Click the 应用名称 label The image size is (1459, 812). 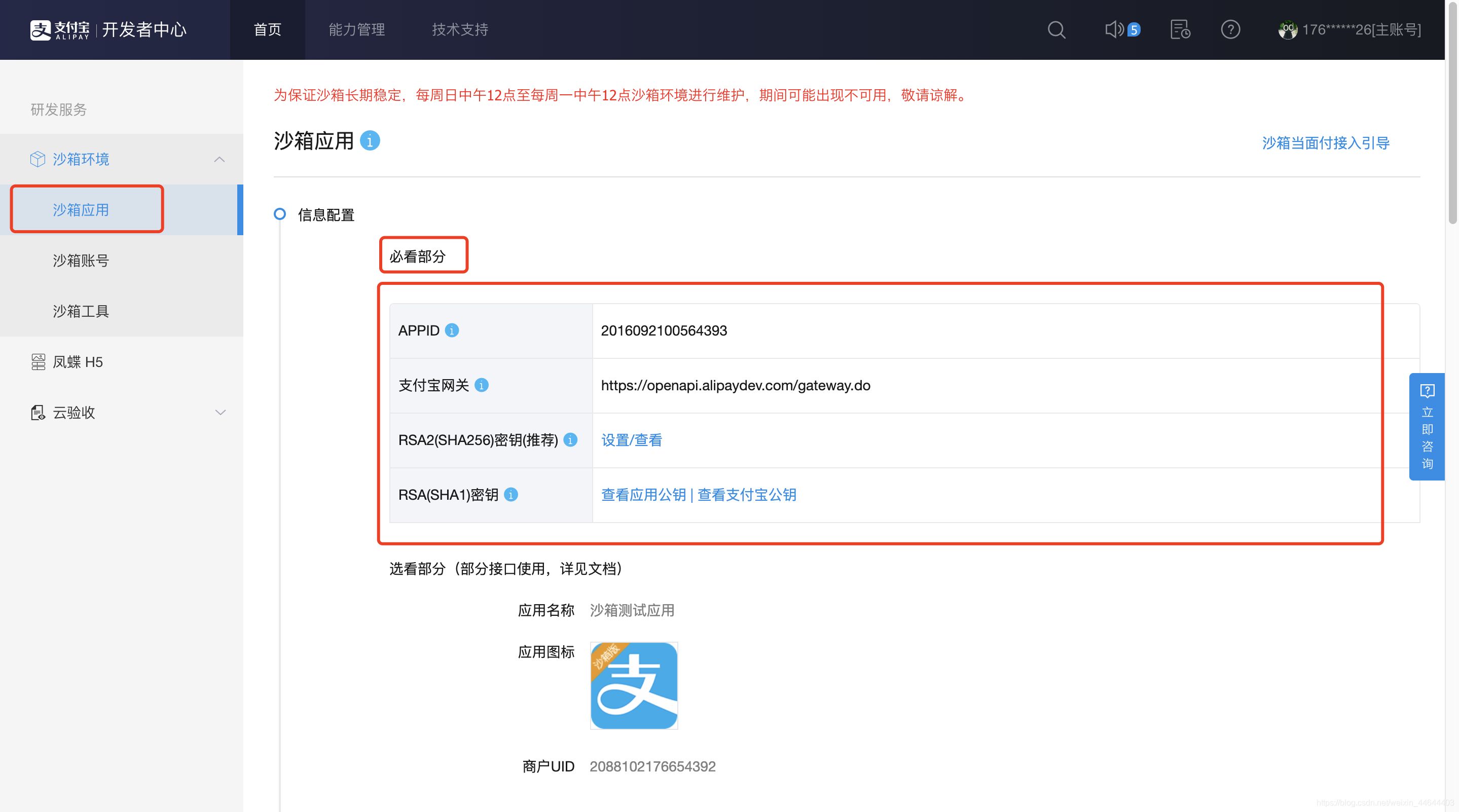click(546, 610)
